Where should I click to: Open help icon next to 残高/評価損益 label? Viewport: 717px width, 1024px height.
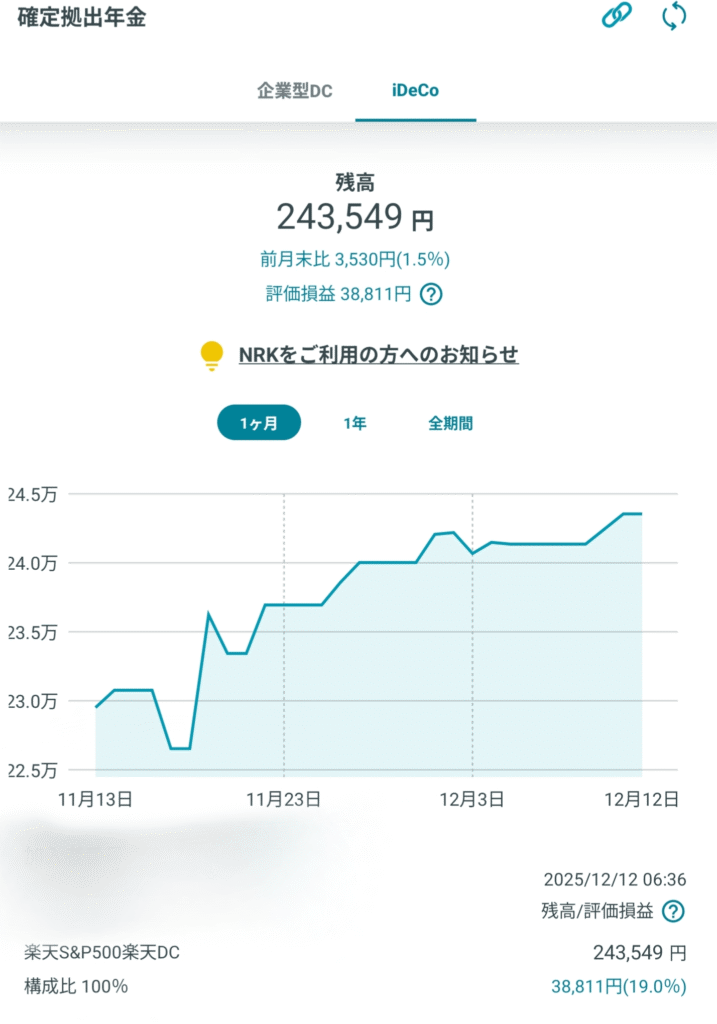click(674, 911)
